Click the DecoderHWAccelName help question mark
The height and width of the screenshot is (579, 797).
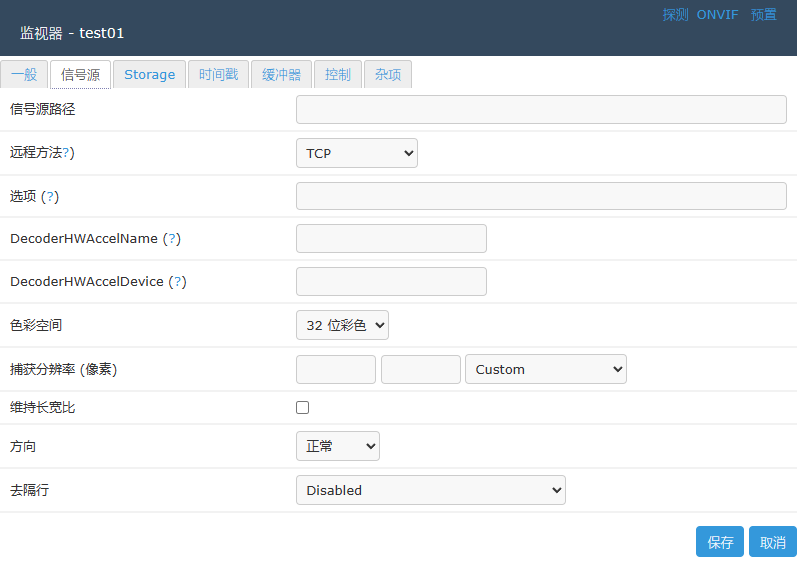[x=172, y=239]
